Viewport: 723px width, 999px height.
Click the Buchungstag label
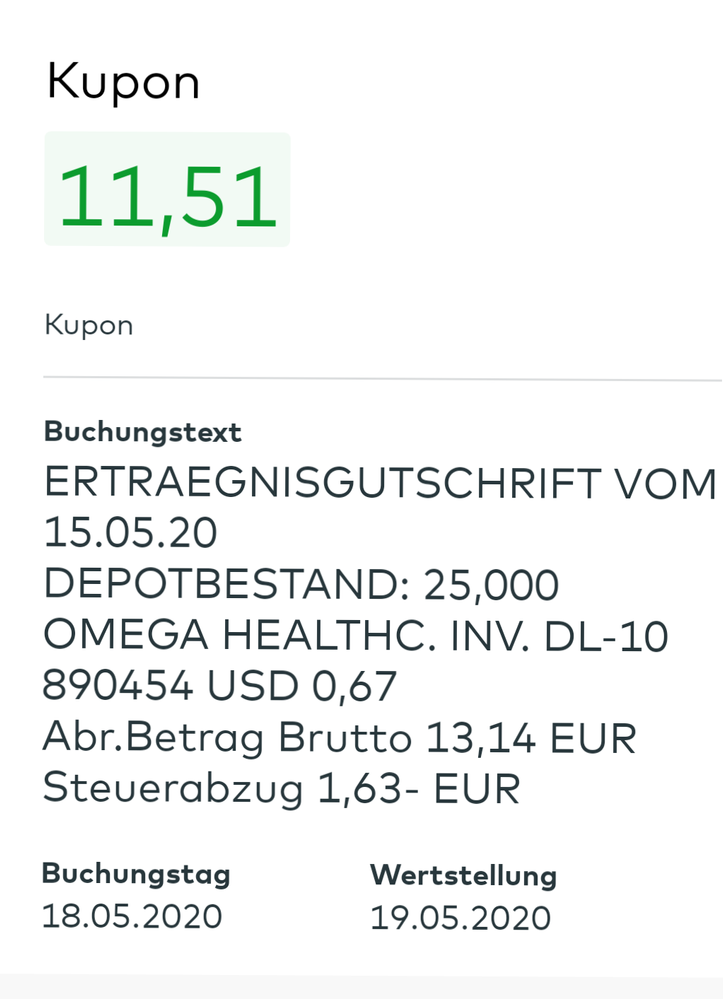click(136, 874)
